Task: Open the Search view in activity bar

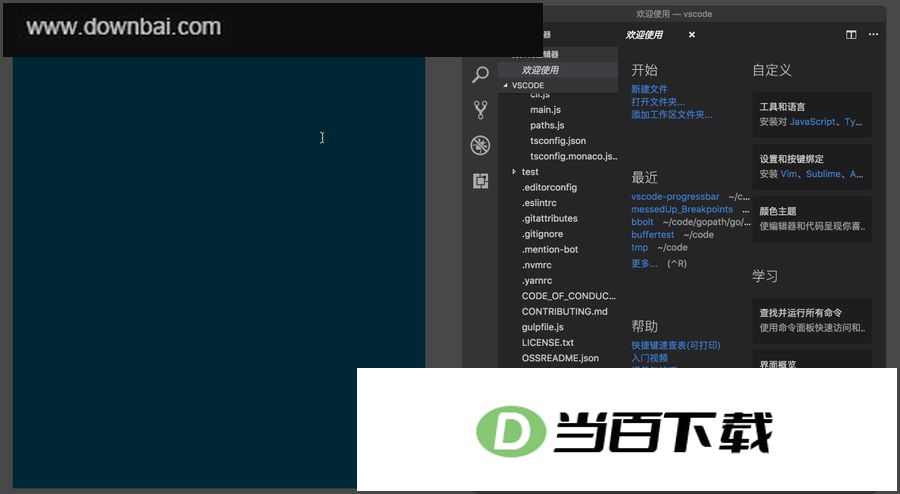Action: point(480,74)
